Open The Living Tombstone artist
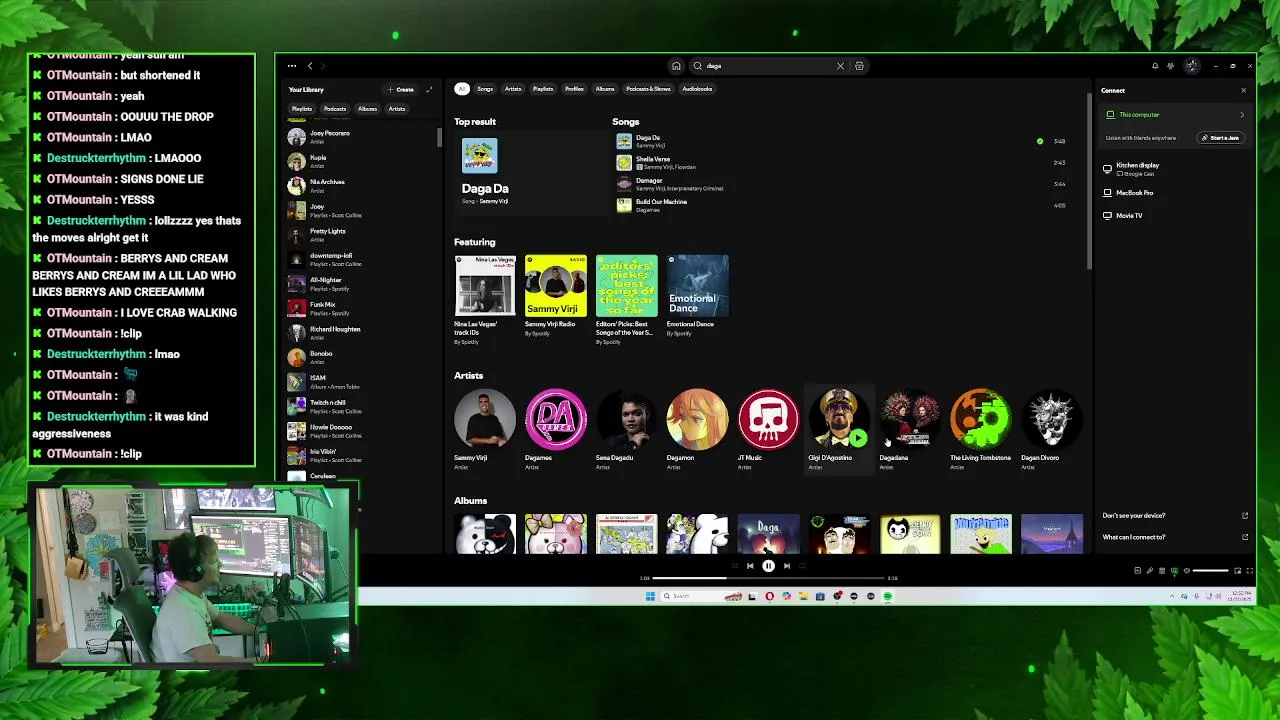 981,428
